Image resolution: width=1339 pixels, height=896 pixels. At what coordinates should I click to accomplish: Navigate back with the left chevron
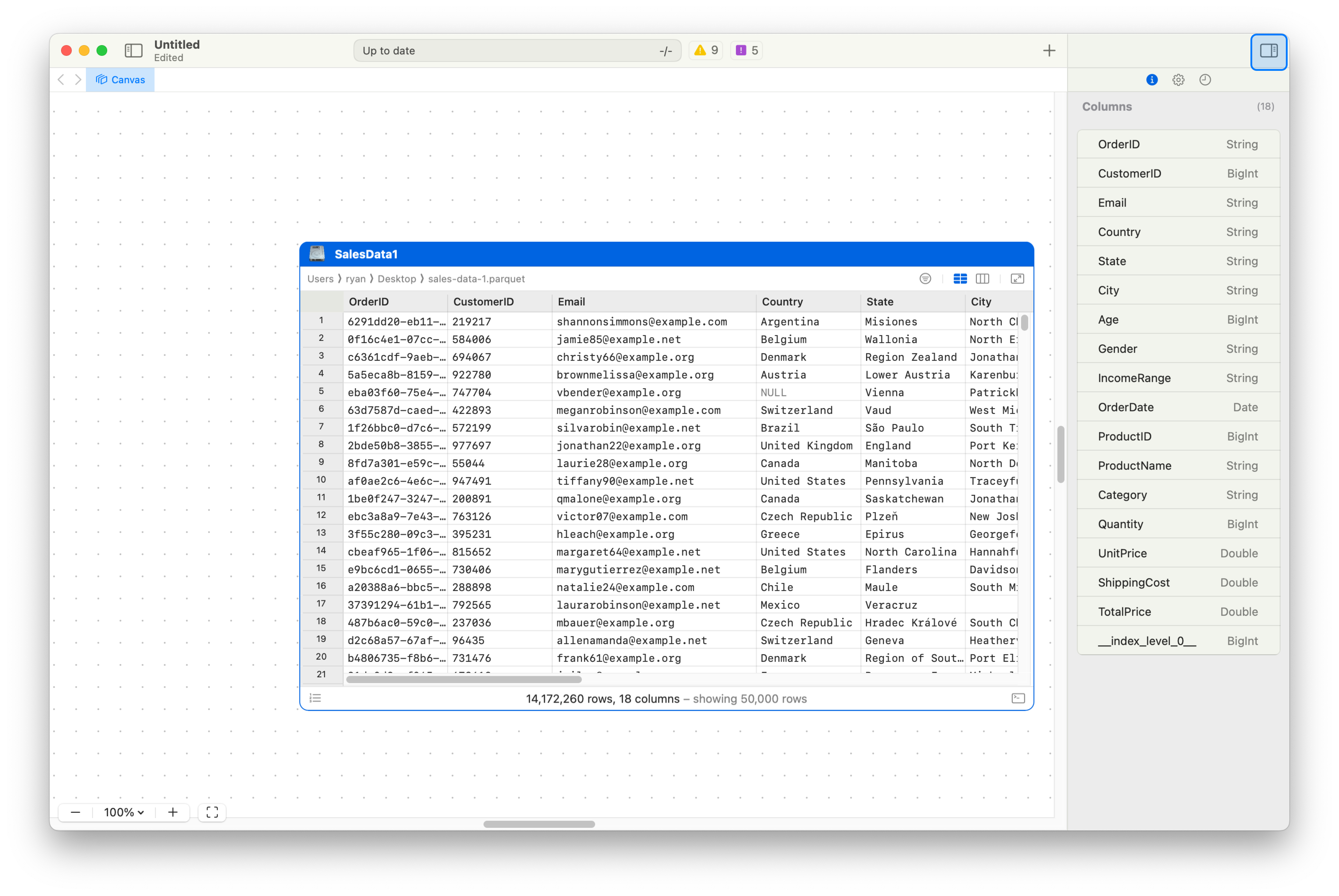[x=61, y=79]
